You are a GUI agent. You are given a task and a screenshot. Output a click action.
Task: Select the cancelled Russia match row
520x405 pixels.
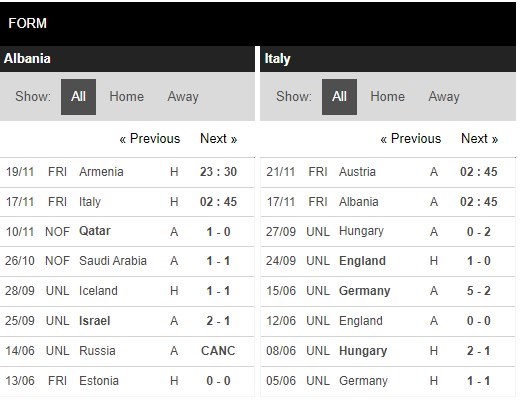click(127, 351)
